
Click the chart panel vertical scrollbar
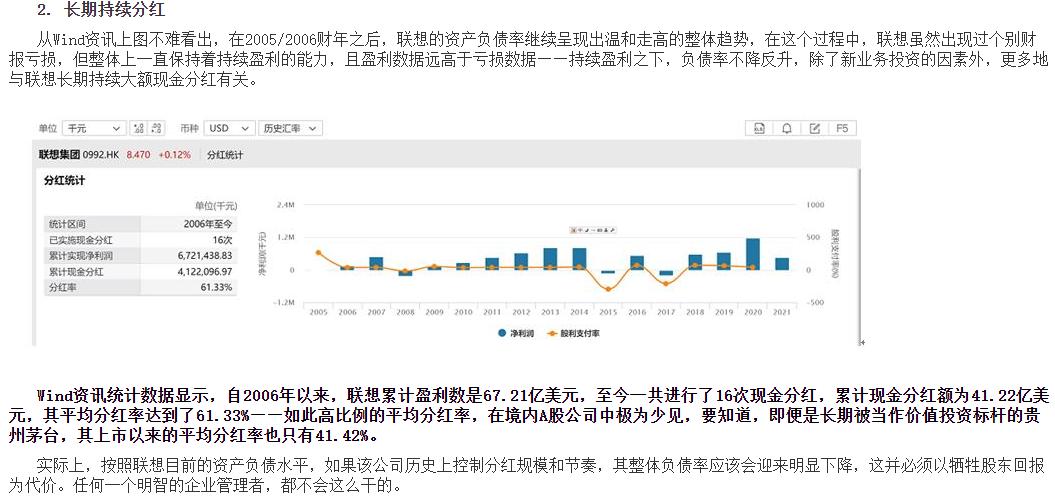tap(859, 256)
